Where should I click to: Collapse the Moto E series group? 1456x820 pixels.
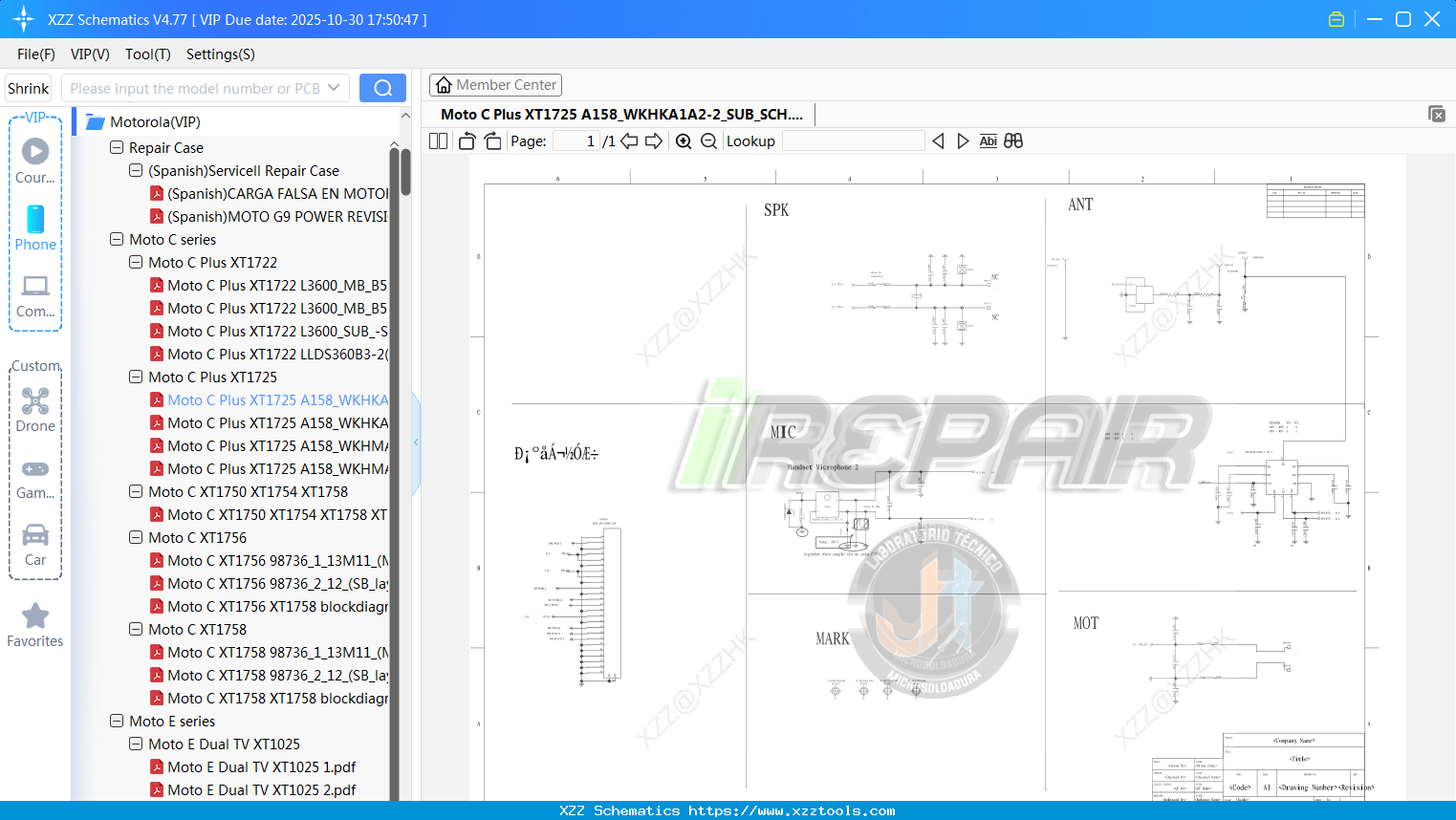click(116, 721)
